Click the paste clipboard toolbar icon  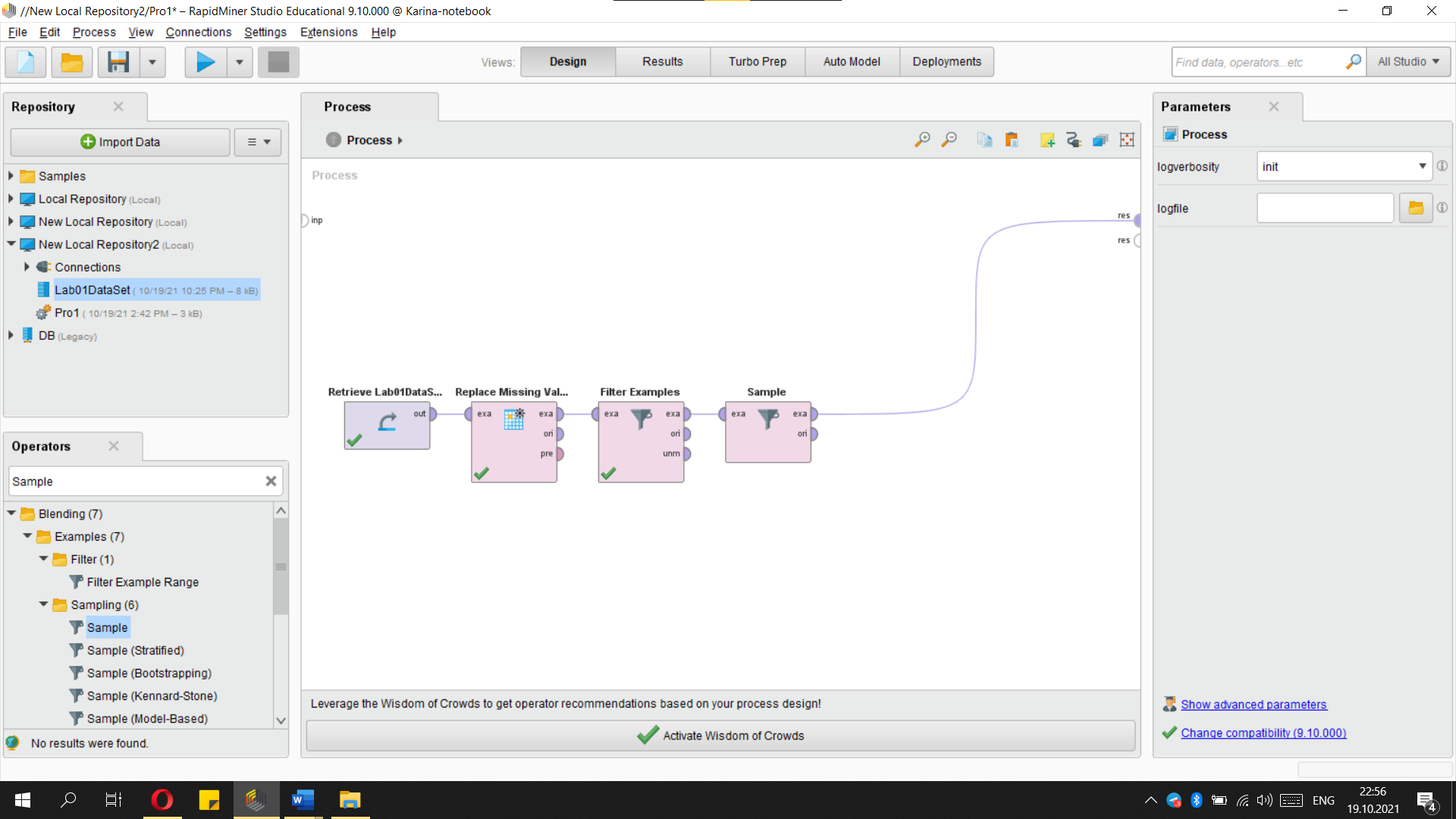pos(1012,140)
